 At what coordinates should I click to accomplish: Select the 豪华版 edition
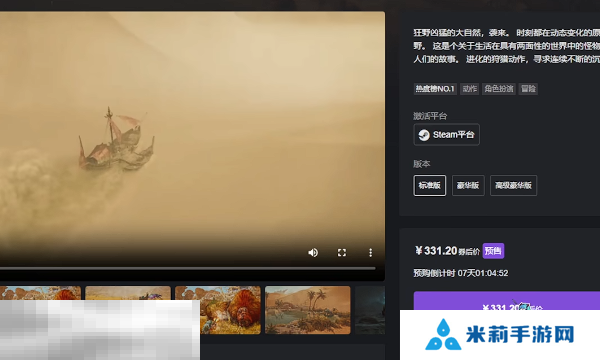[x=468, y=186]
